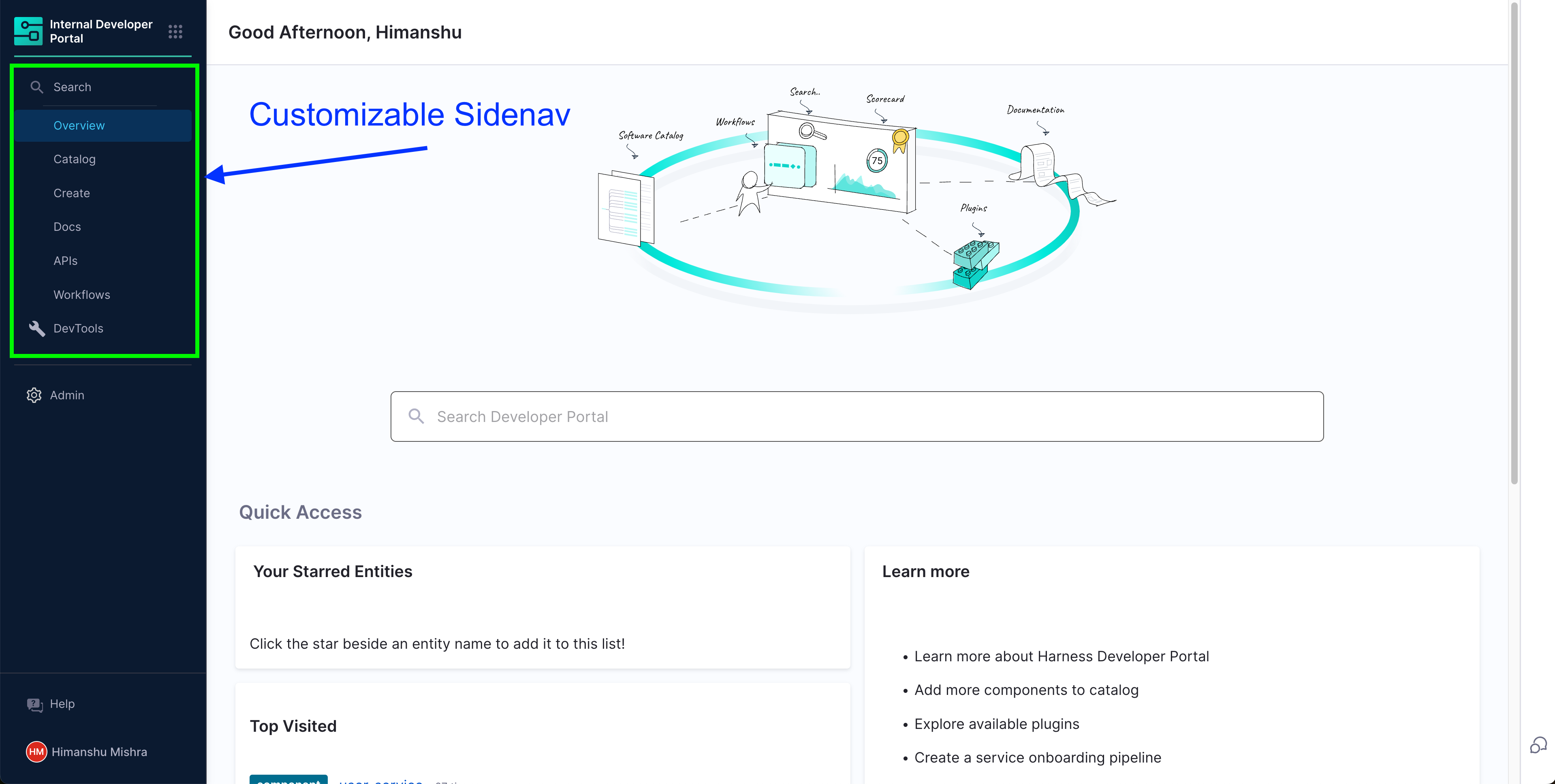Click Himanshu Mishra profile name
1555x784 pixels.
[x=99, y=752]
